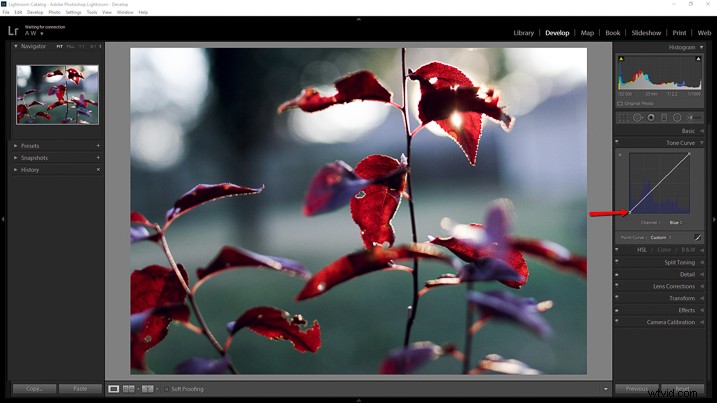
Task: Hide the left panel group arrow
Action: point(3,220)
